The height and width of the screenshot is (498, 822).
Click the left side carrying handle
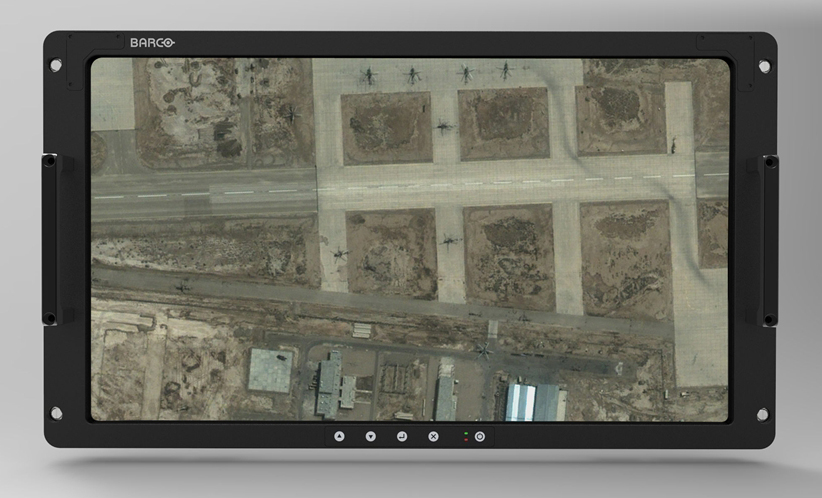point(50,239)
